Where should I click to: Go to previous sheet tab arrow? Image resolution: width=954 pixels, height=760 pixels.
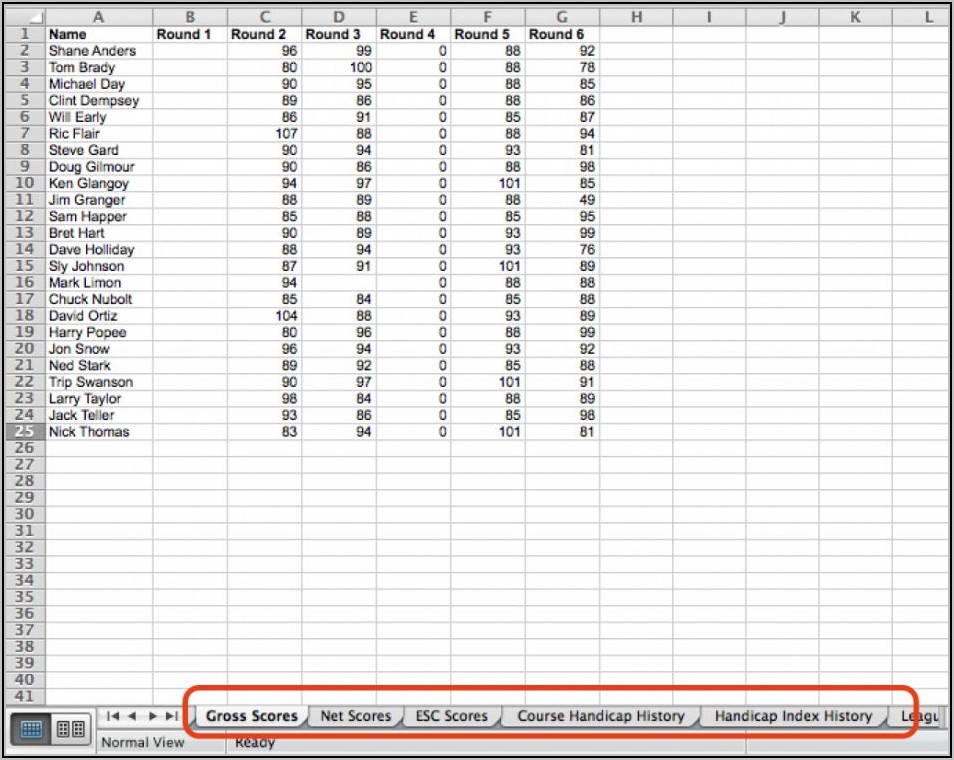tap(132, 716)
